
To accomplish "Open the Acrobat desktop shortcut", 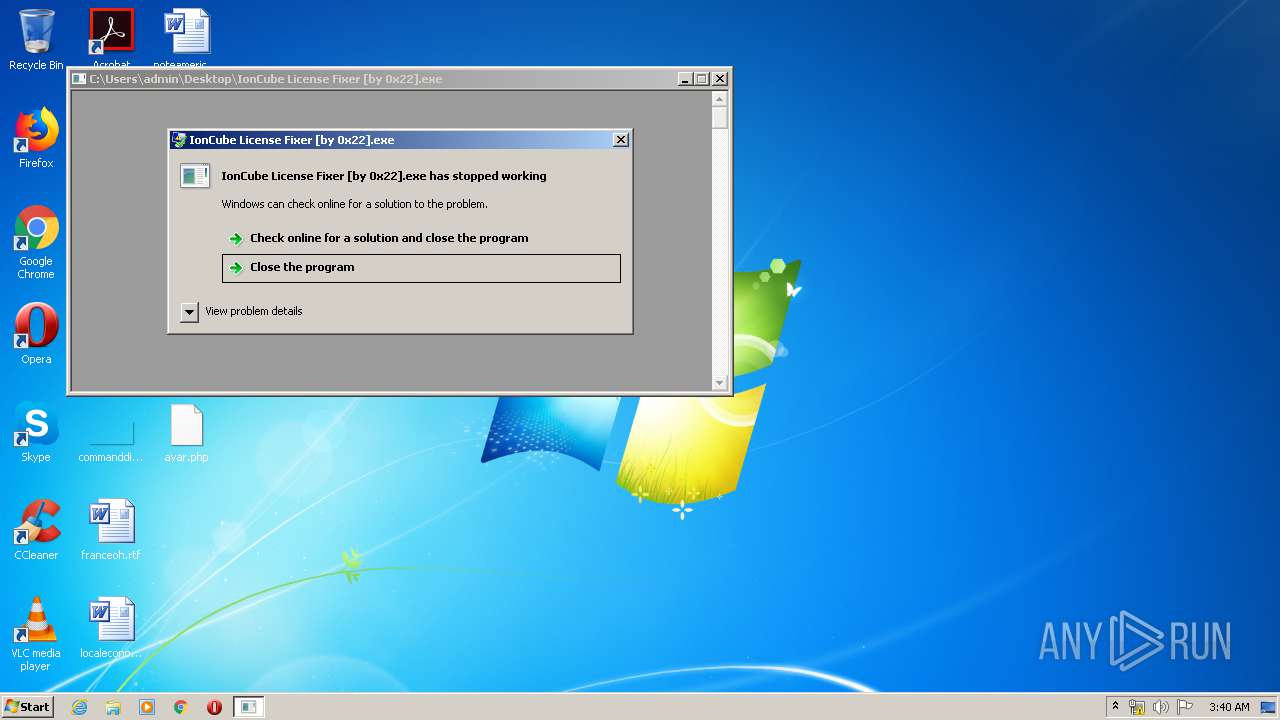I will tap(111, 38).
